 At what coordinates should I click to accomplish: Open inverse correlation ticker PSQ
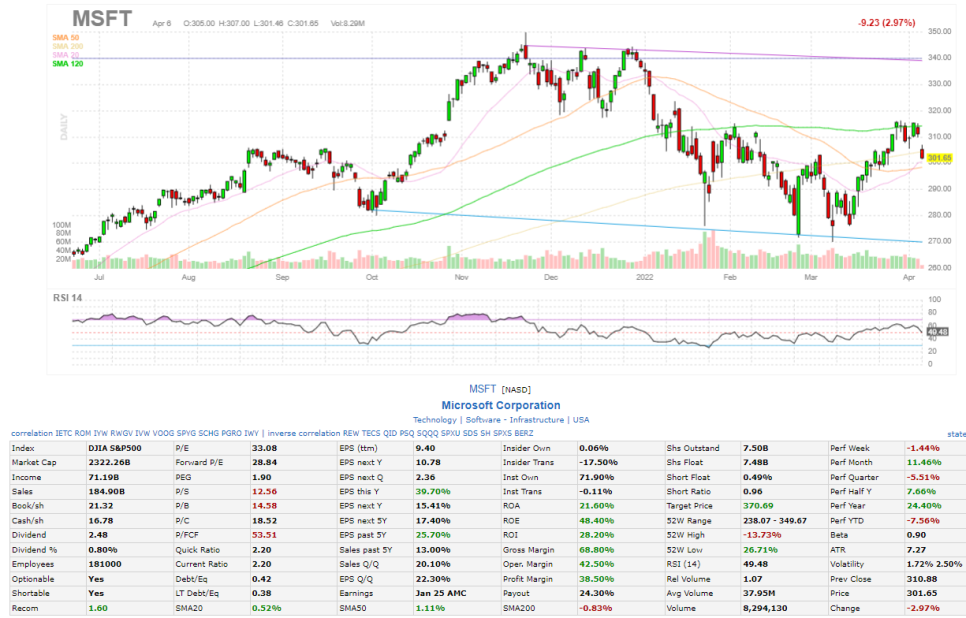407,433
